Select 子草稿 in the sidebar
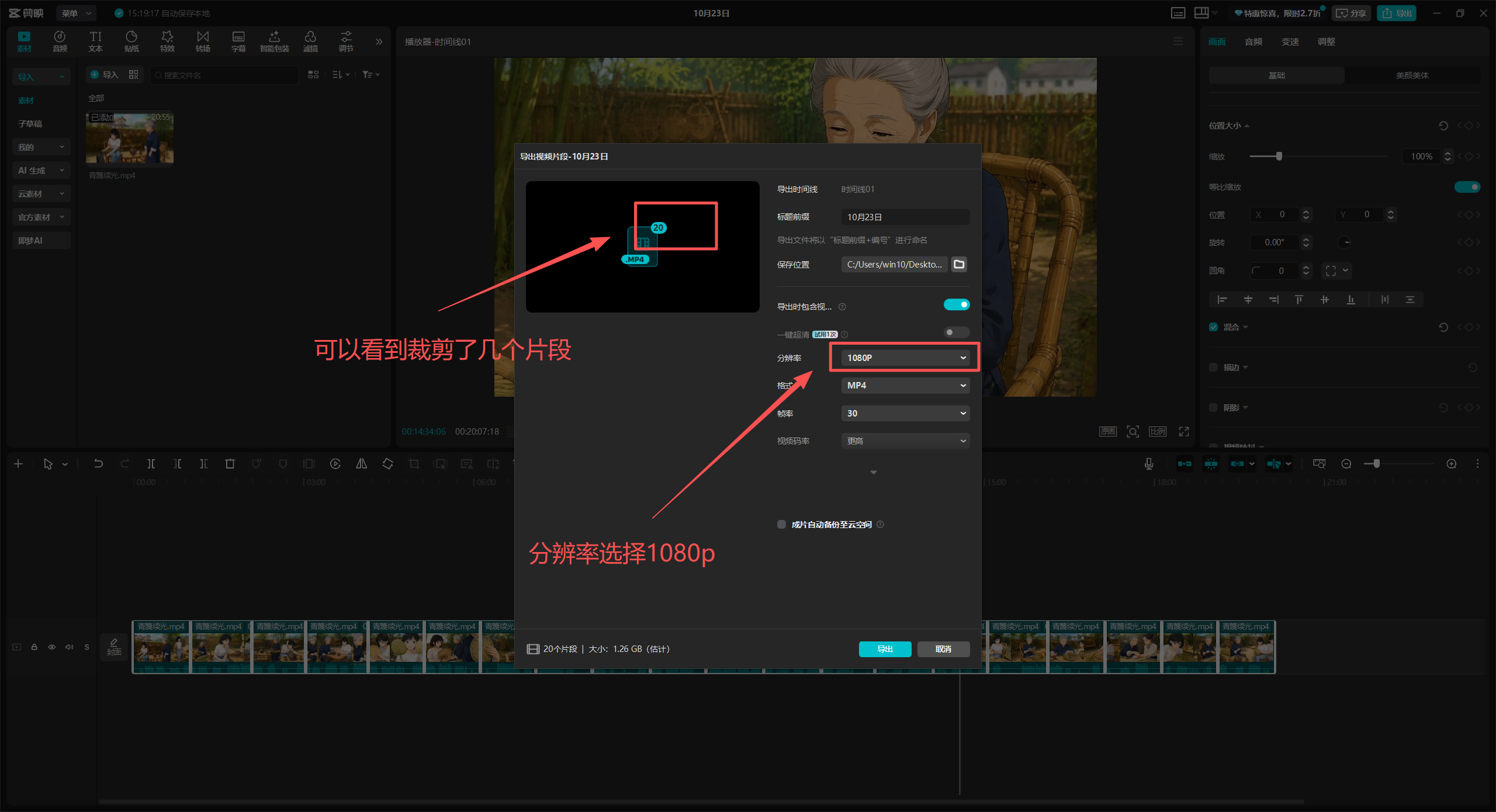 (30, 124)
